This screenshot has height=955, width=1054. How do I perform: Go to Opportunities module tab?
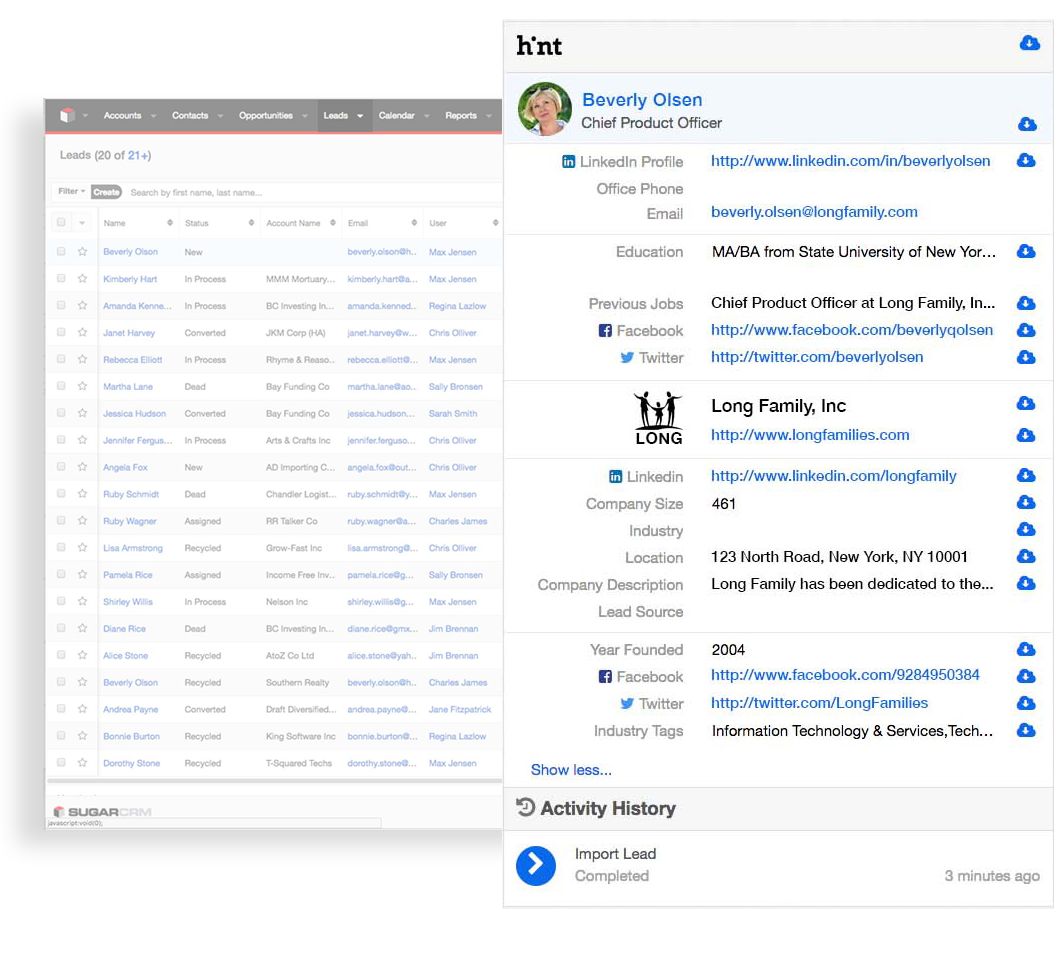point(266,116)
